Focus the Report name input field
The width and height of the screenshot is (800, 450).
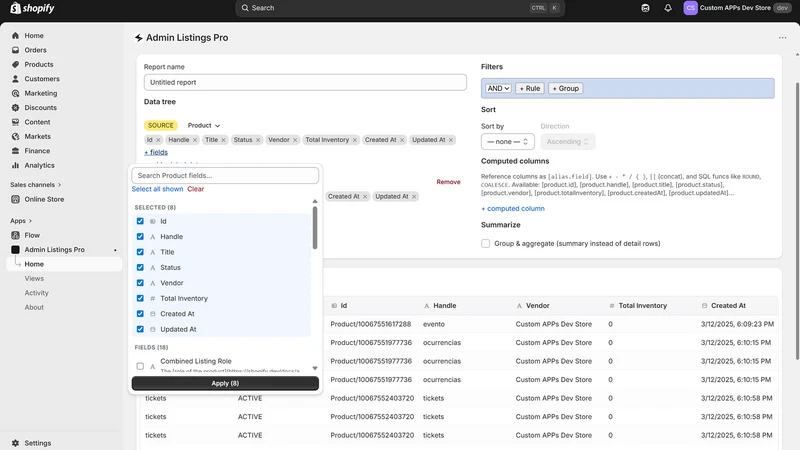[305, 82]
